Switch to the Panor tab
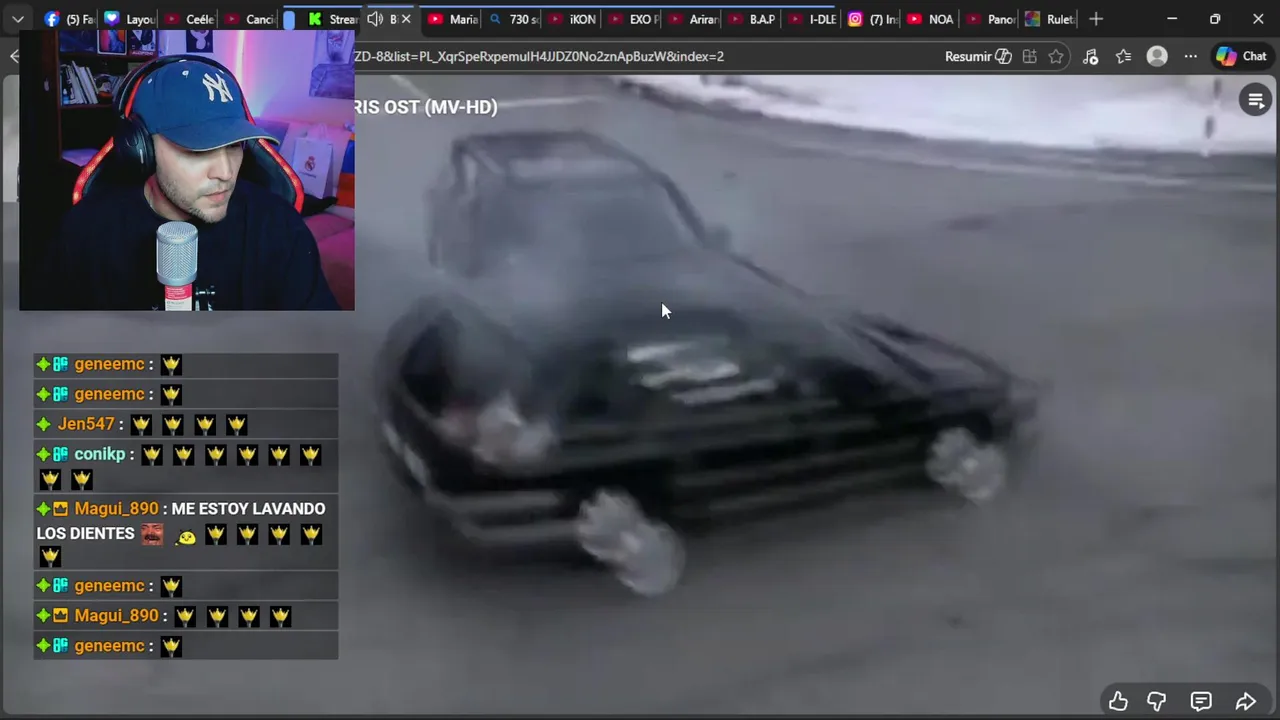Screen dimensions: 1280x720 click(990, 19)
